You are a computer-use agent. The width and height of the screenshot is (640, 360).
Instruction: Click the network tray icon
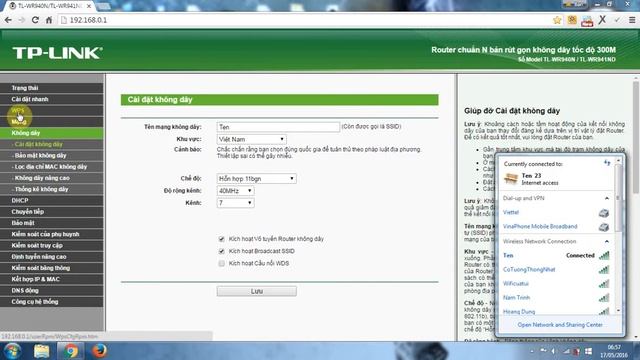(566, 351)
